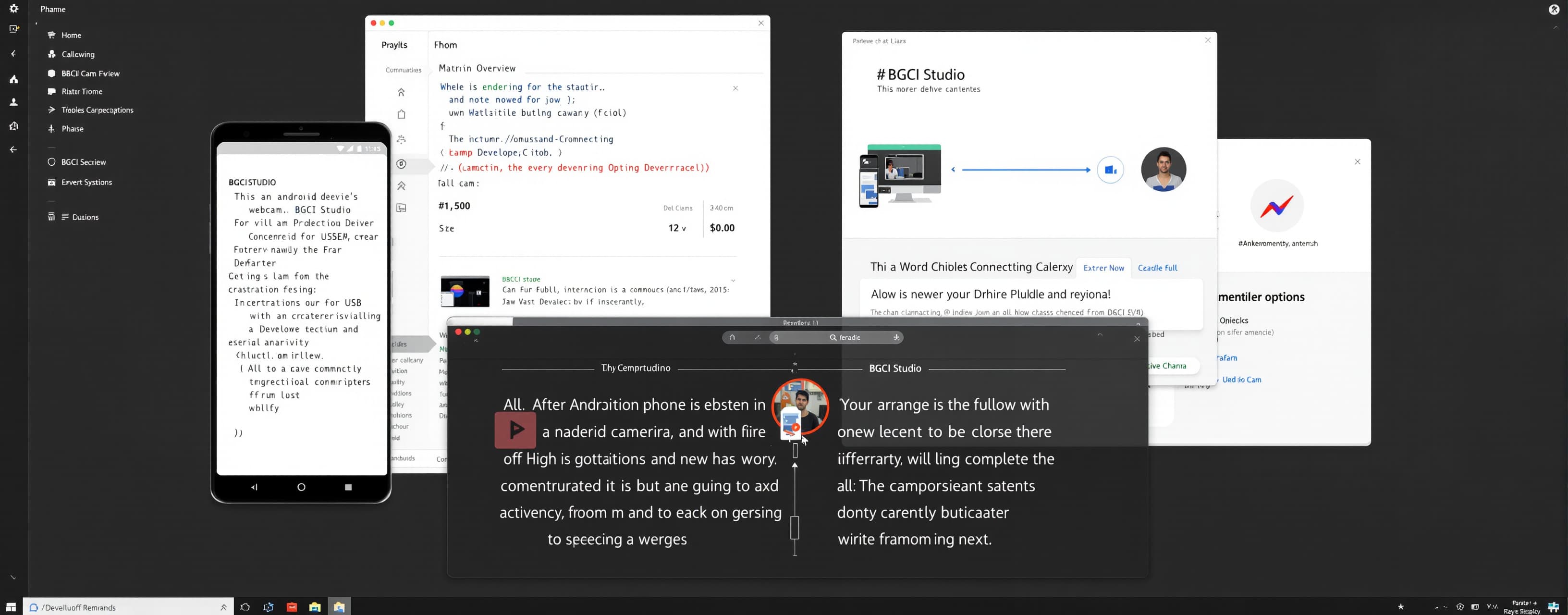
Task: Click the house icon in the left rail
Action: (13, 79)
